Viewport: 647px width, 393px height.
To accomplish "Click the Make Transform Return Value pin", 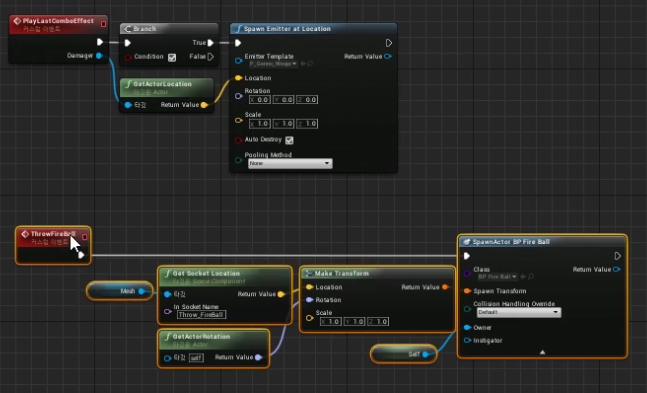I will click(x=445, y=287).
